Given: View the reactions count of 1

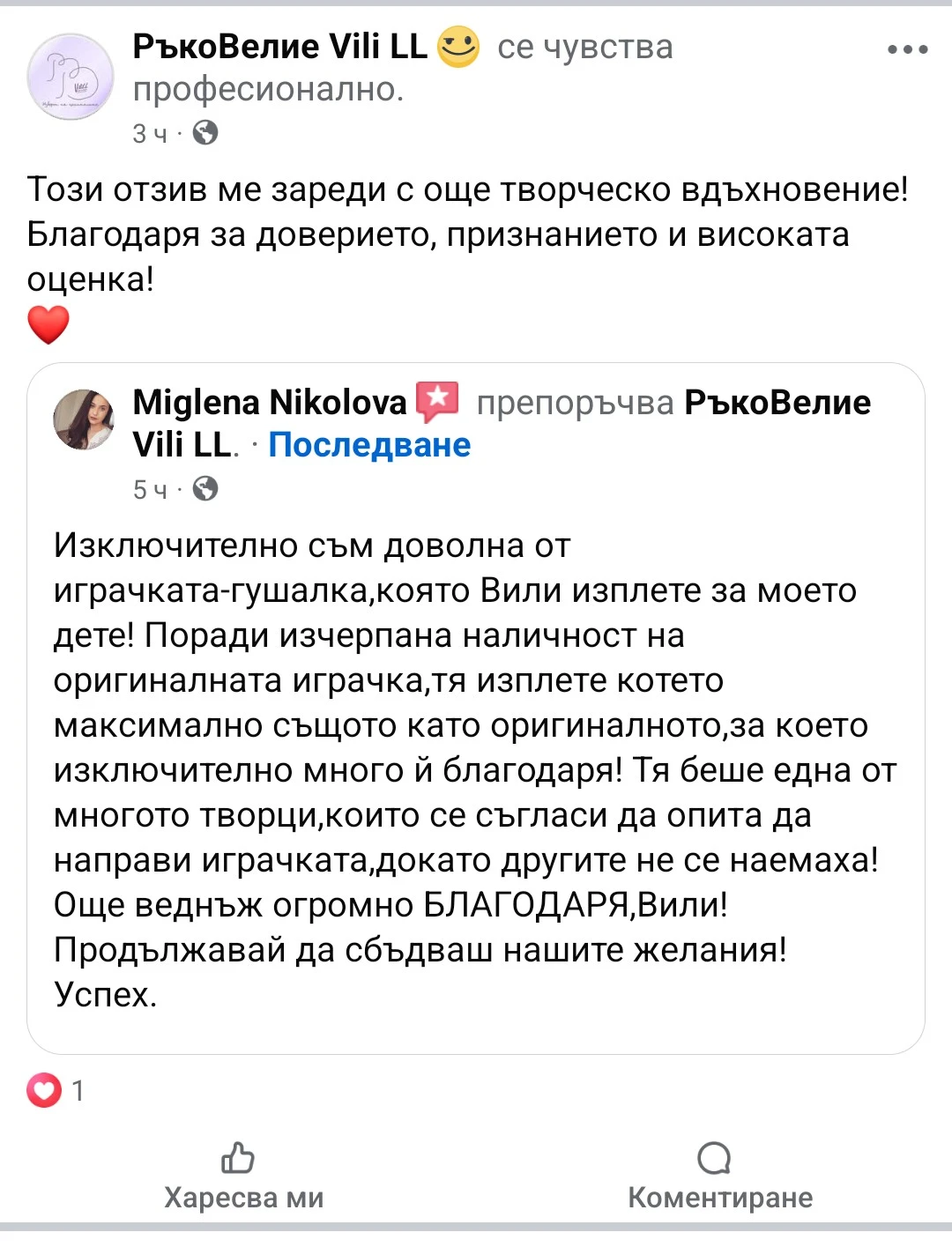Looking at the screenshot, I should [x=78, y=1091].
